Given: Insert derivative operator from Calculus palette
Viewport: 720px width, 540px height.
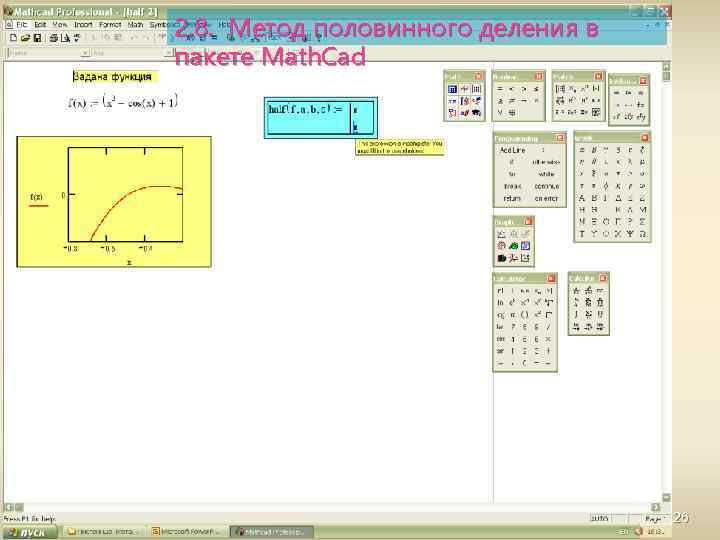Looking at the screenshot, I should pos(576,290).
